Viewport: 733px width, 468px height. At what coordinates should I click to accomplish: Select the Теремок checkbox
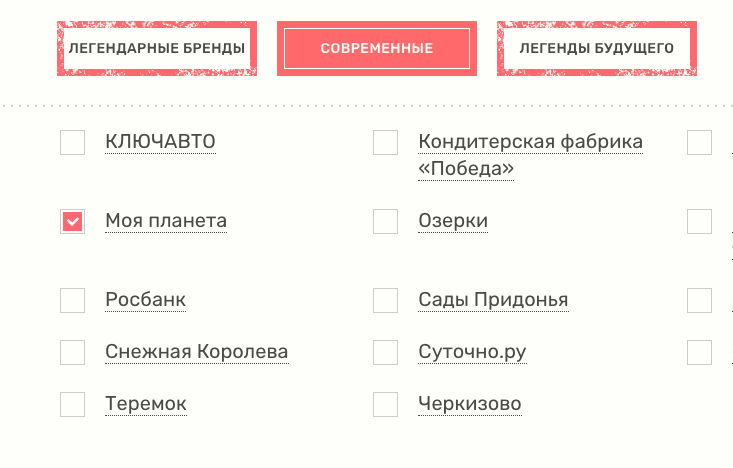pos(72,405)
